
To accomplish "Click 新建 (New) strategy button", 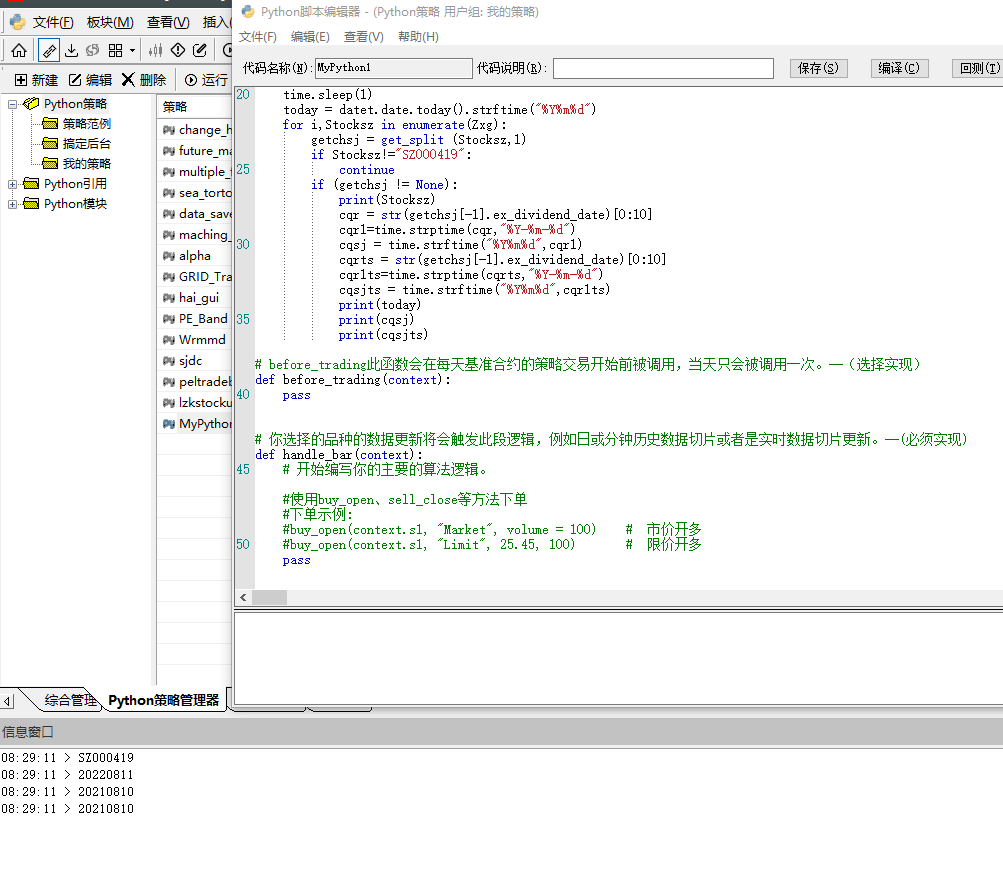I will [x=36, y=80].
